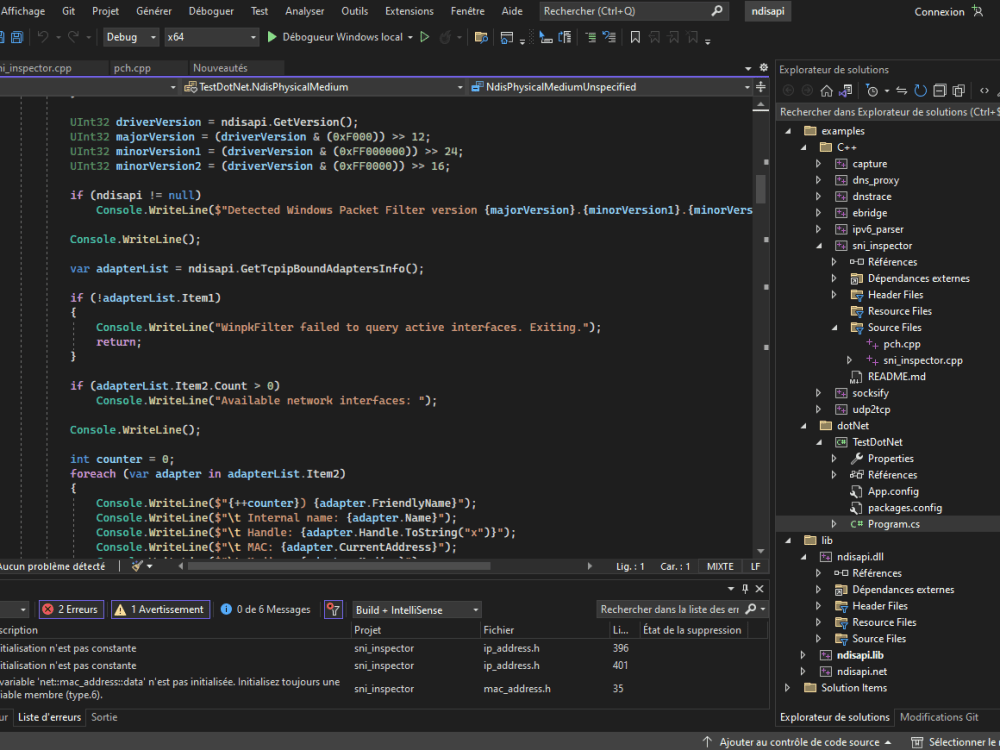This screenshot has height=750, width=1000.
Task: Click the toggle bookmark icon on the toolbar
Action: pyautogui.click(x=634, y=36)
